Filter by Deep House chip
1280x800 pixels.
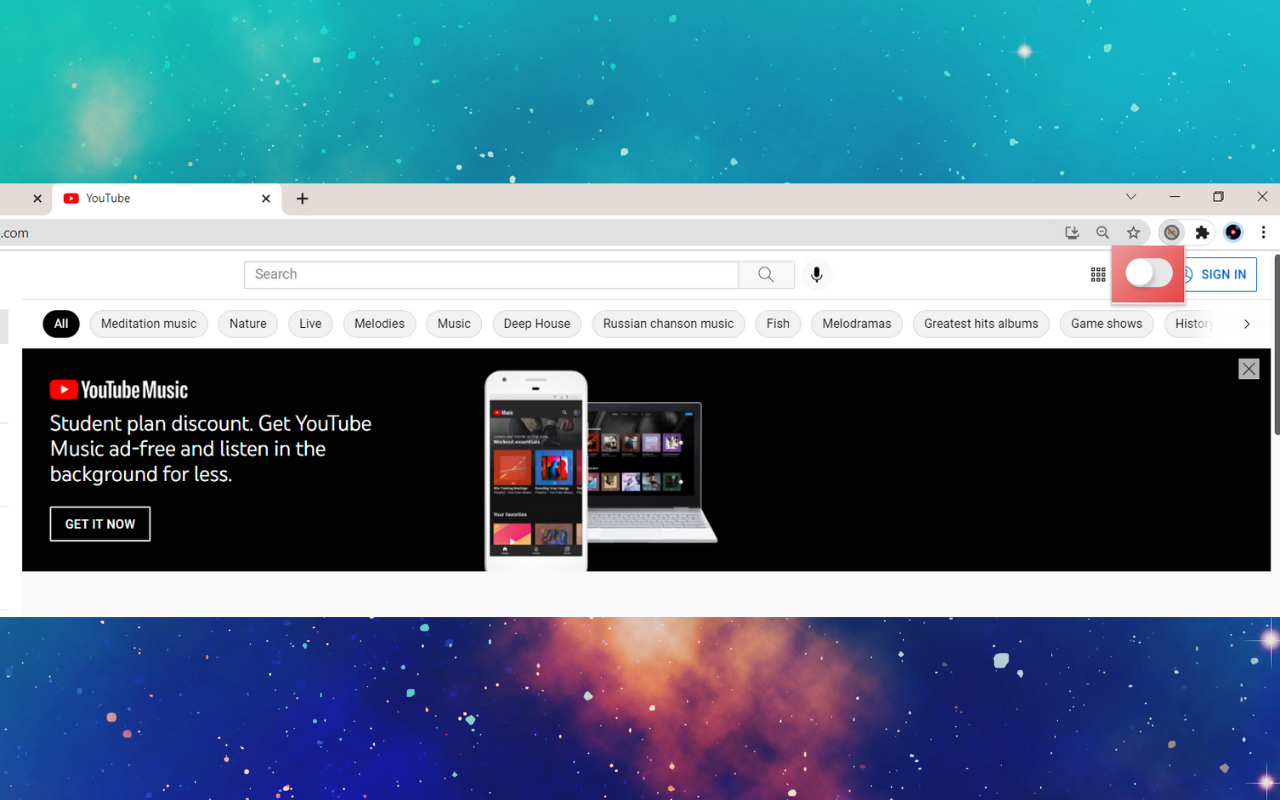tap(537, 324)
